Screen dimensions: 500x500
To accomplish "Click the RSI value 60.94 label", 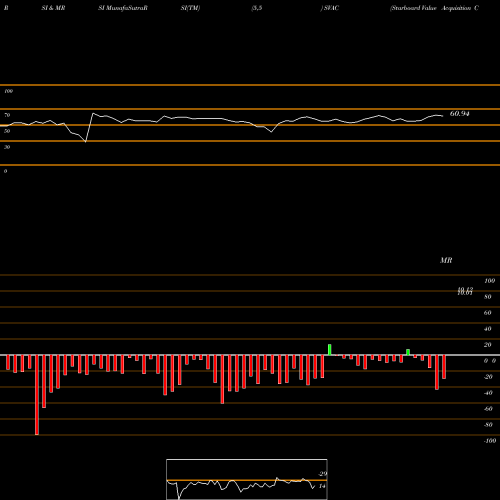I will click(x=459, y=114).
